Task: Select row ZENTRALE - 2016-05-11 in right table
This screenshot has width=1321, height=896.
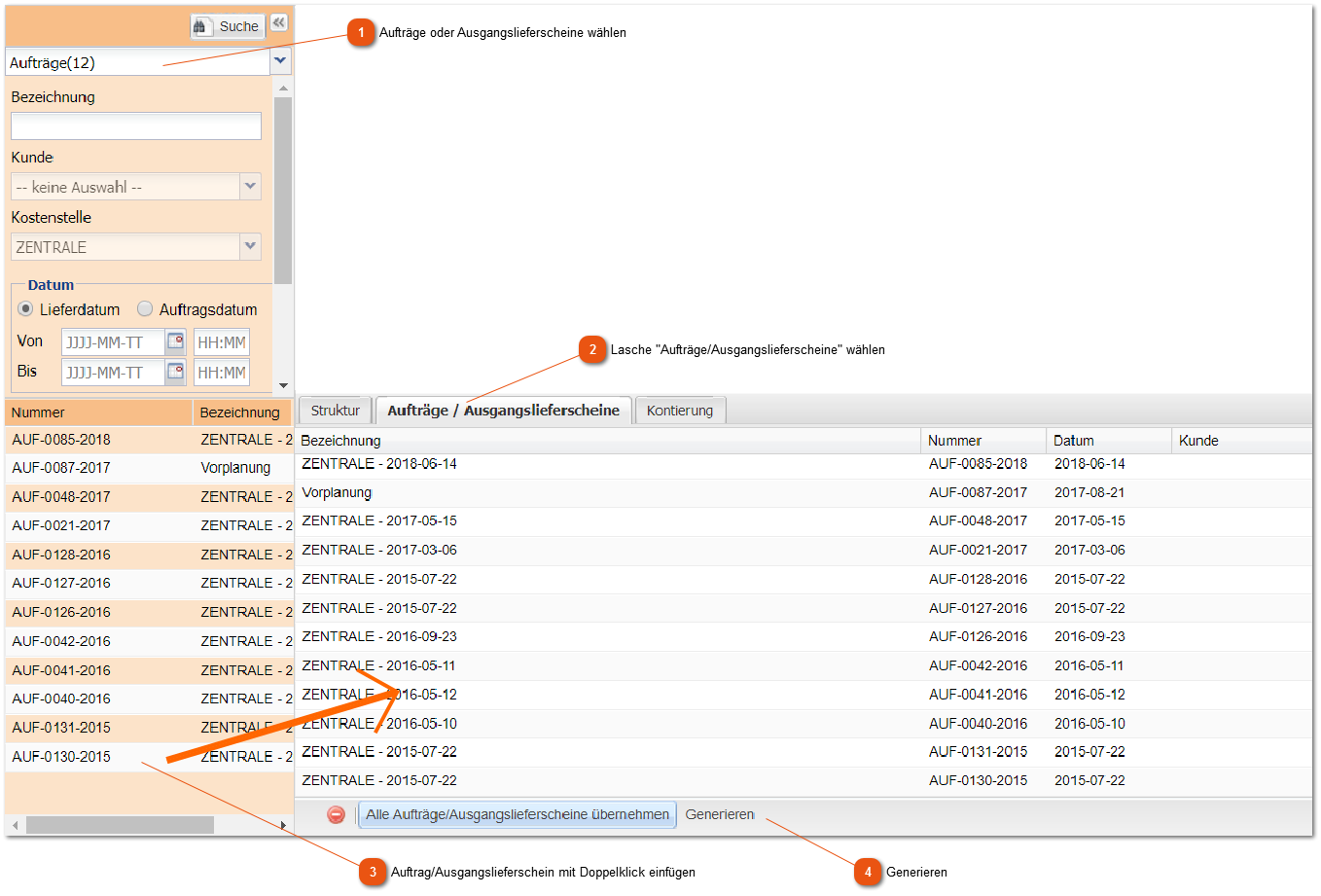Action: pos(803,666)
